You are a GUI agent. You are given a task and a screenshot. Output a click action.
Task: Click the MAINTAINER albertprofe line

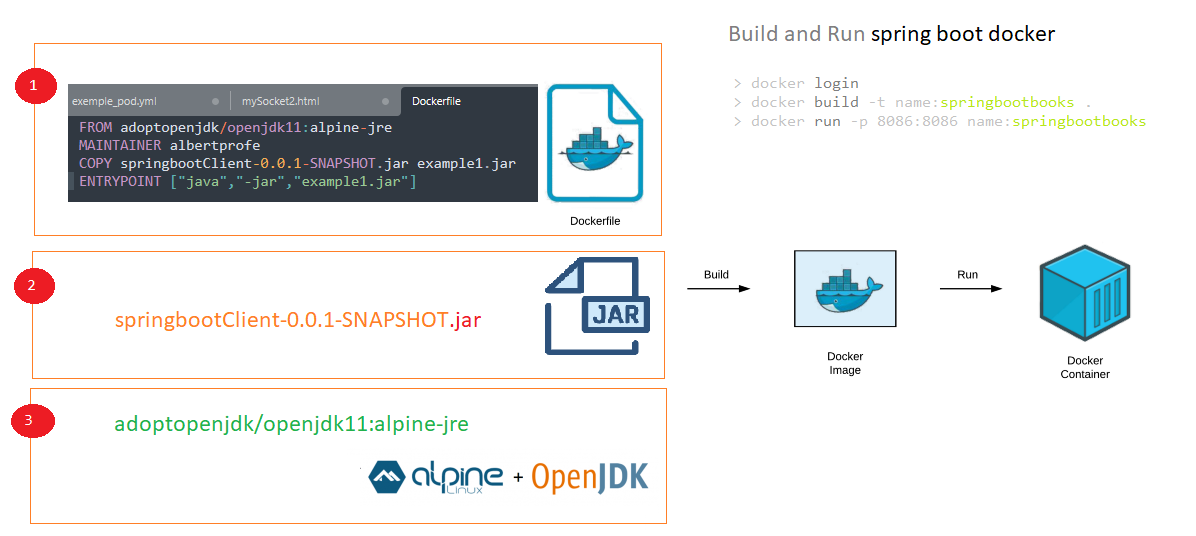169,146
